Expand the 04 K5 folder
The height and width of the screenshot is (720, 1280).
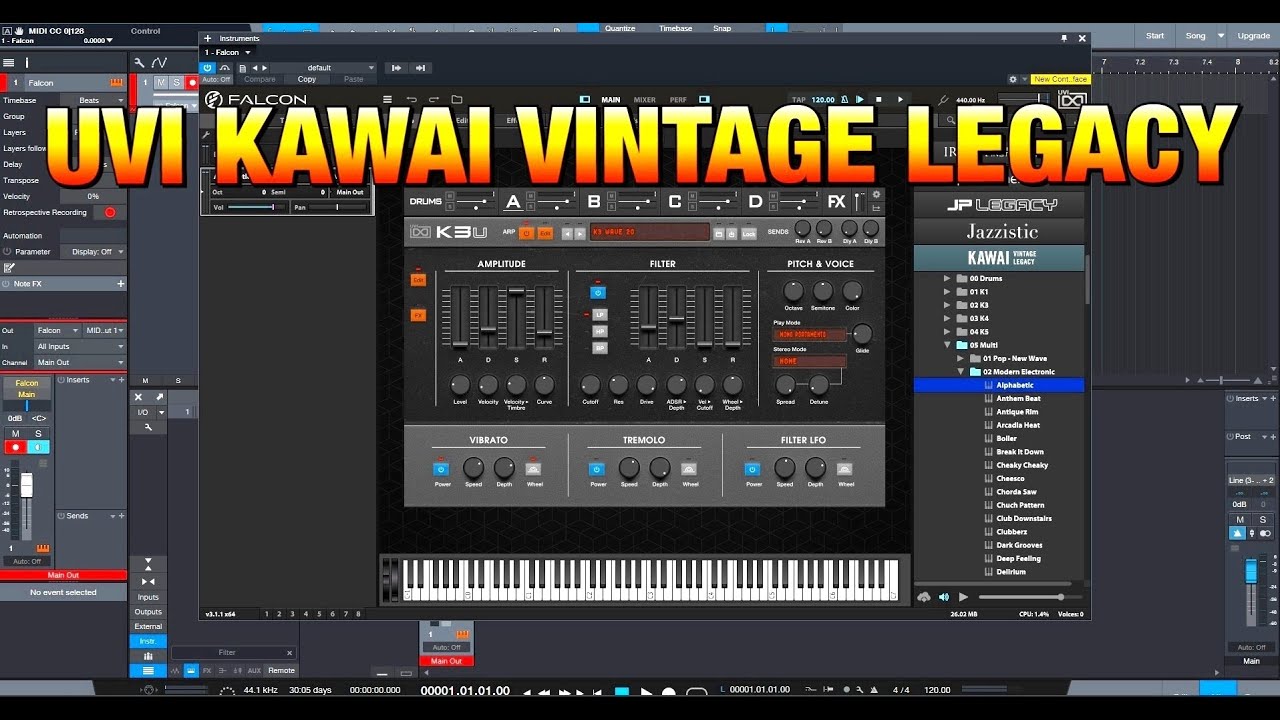click(948, 331)
